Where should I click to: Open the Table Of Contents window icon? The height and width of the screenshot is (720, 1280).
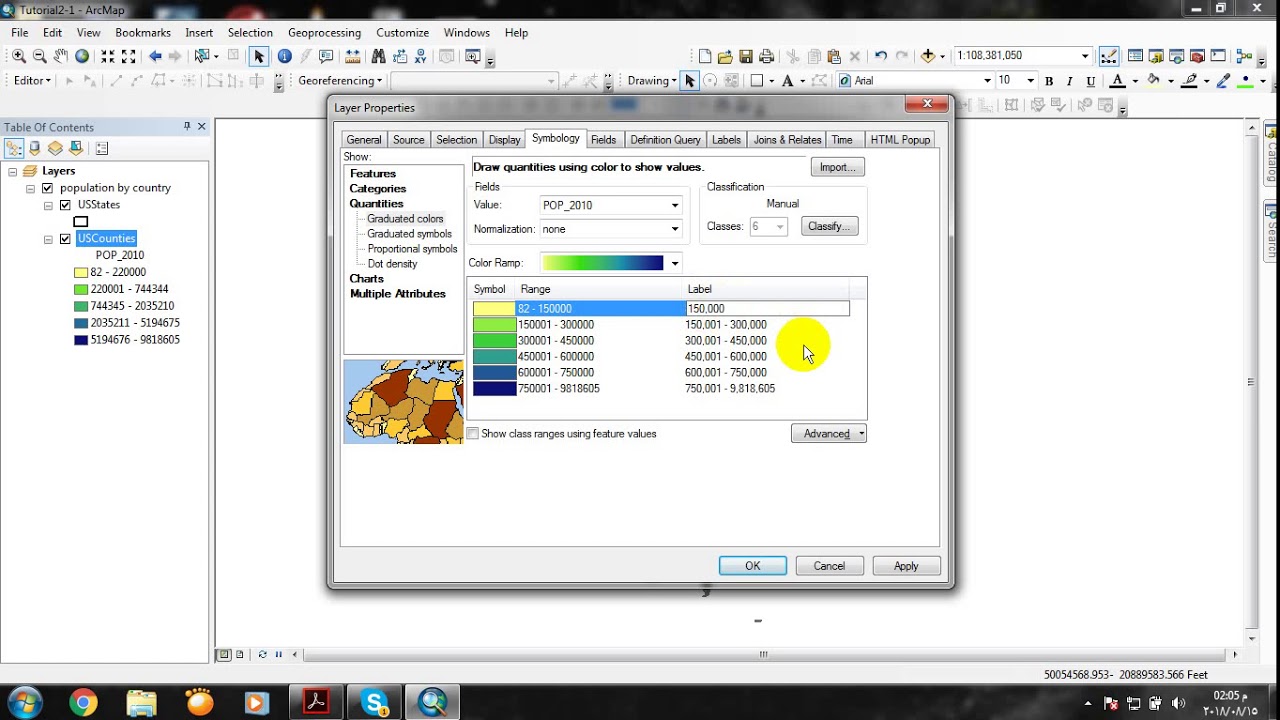pos(1135,56)
